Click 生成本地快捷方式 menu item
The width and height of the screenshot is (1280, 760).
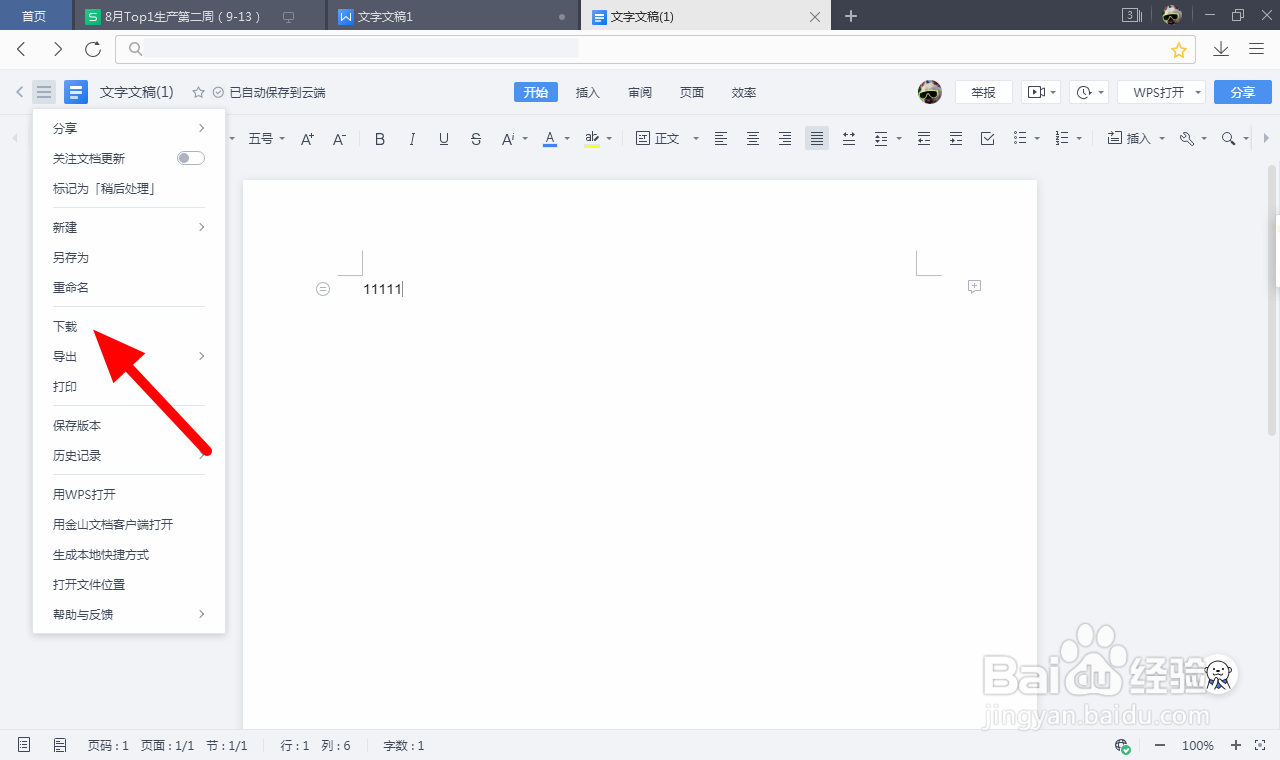101,554
